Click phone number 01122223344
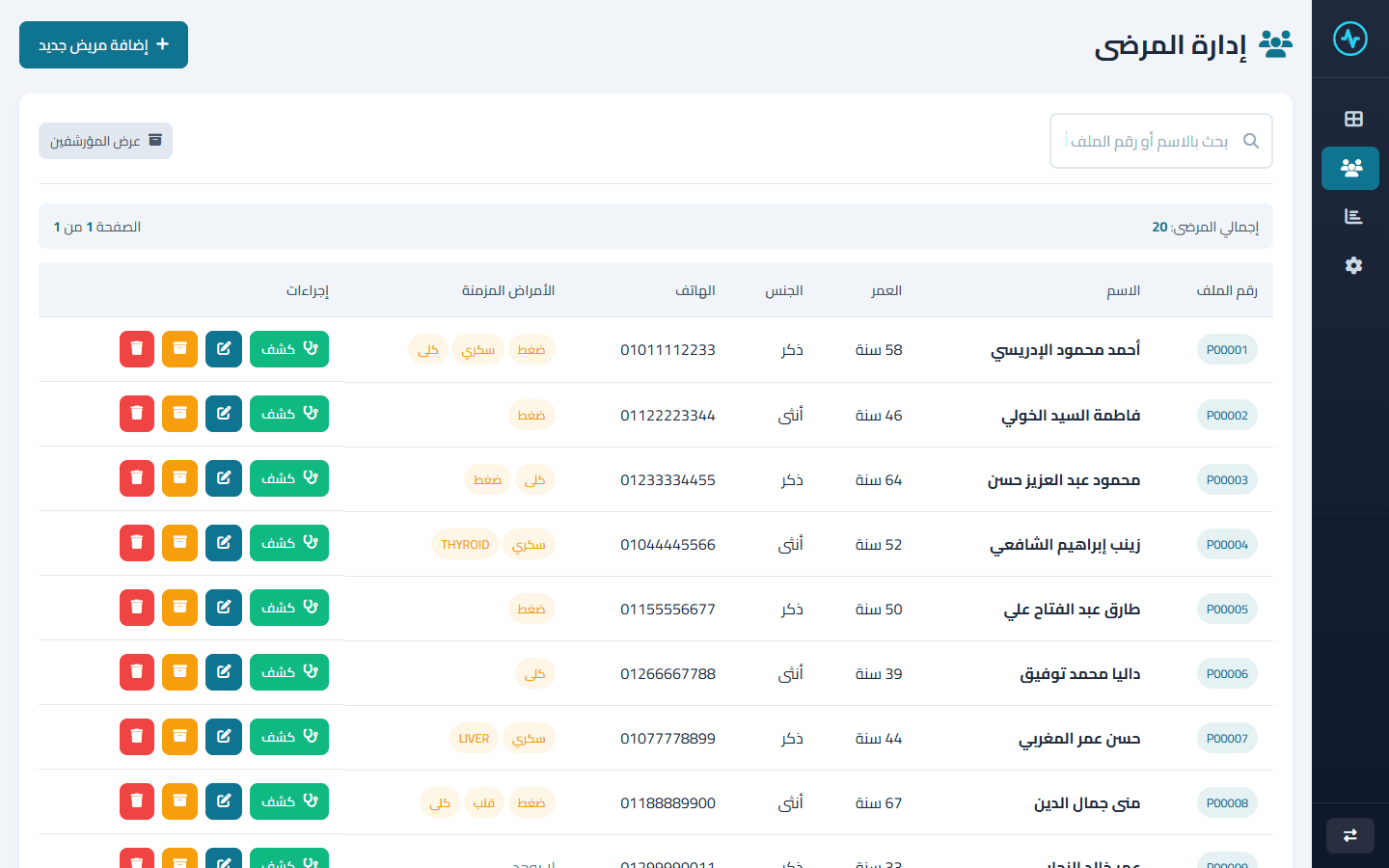This screenshot has width=1389, height=868. [667, 416]
